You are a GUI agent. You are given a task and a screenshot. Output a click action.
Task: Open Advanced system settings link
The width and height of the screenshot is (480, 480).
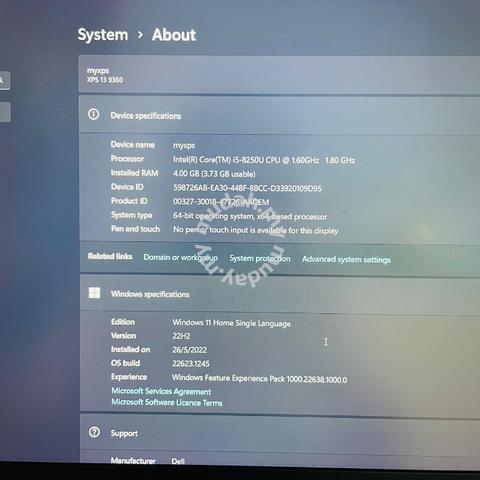[x=346, y=260]
